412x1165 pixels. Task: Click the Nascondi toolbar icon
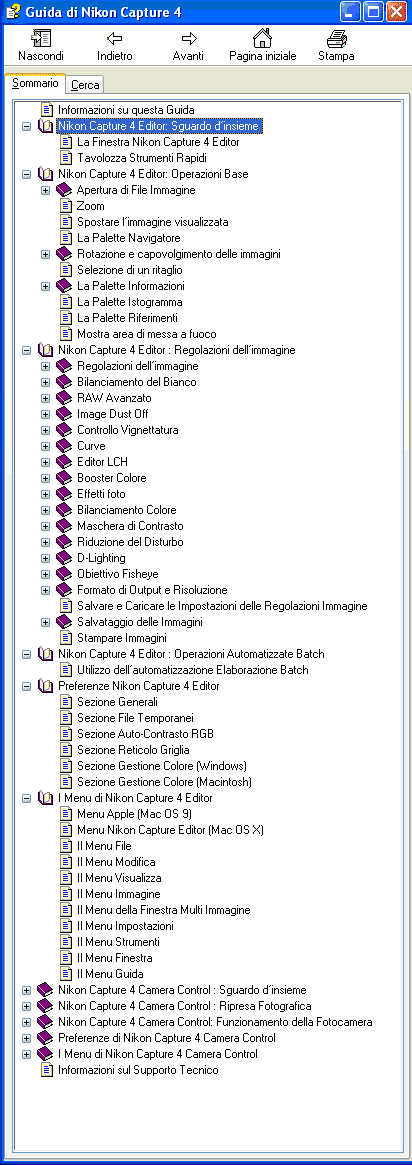tap(41, 38)
